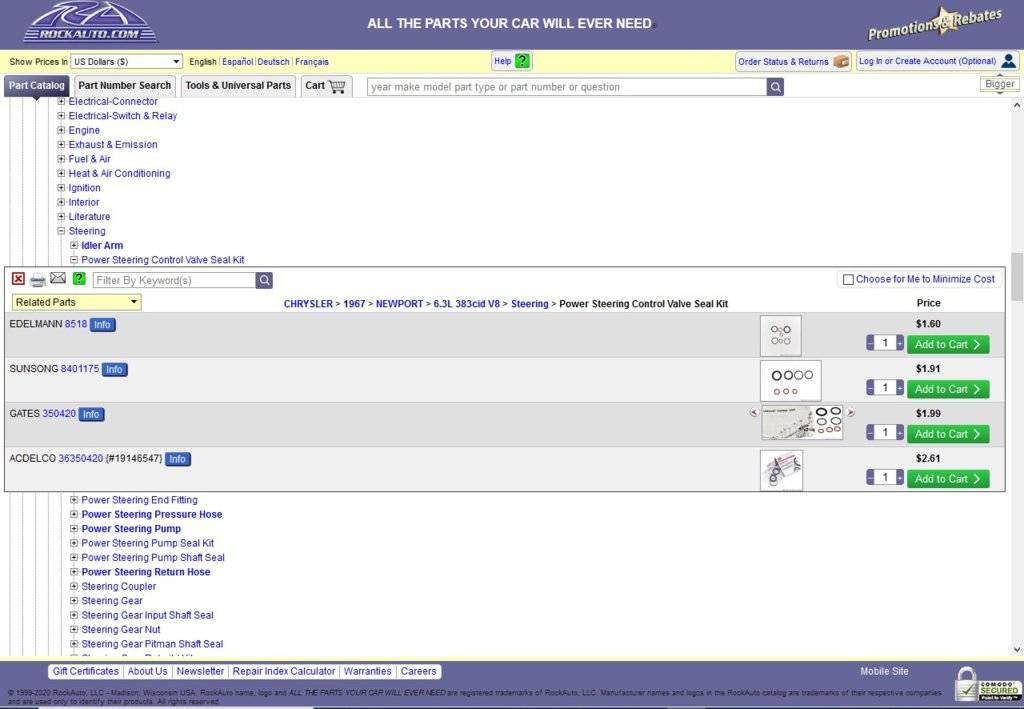Click the magnifier icon in top search bar
Viewport: 1024px width, 709px height.
click(x=775, y=87)
